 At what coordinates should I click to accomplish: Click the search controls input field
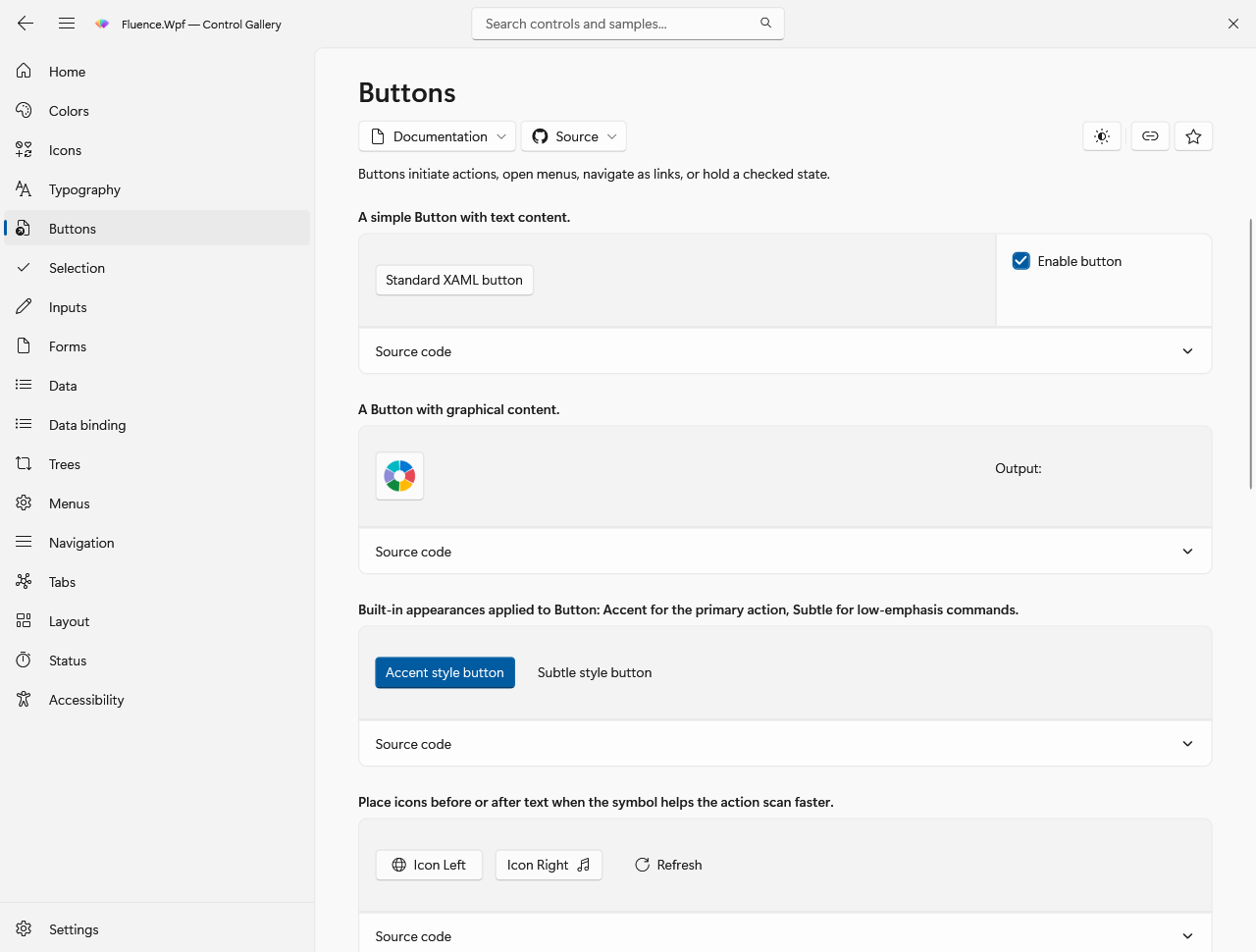[x=628, y=24]
